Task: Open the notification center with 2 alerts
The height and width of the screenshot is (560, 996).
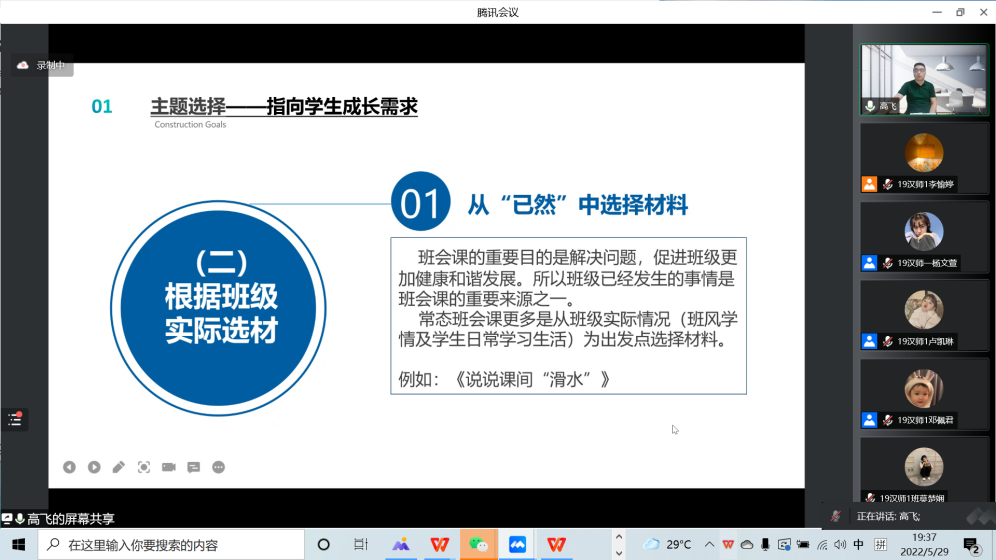Action: pos(971,545)
